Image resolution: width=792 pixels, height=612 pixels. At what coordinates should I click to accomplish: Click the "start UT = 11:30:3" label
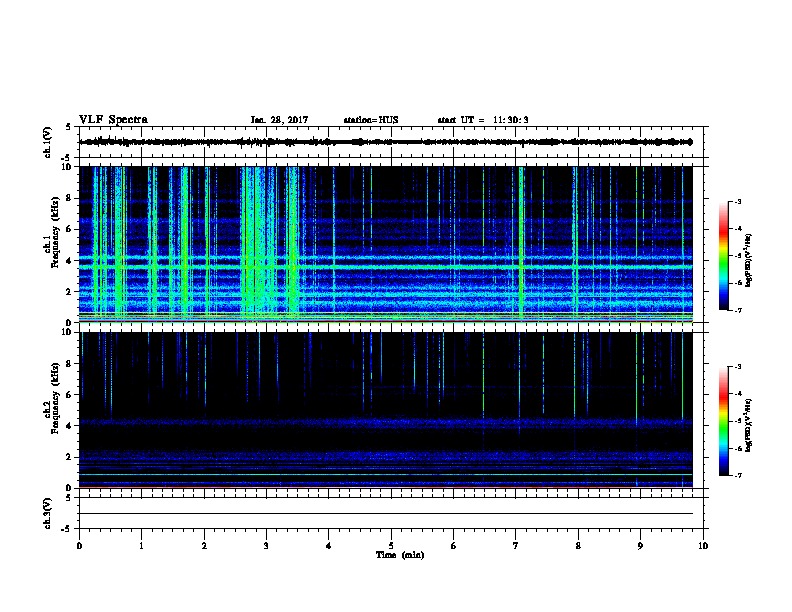(x=483, y=120)
